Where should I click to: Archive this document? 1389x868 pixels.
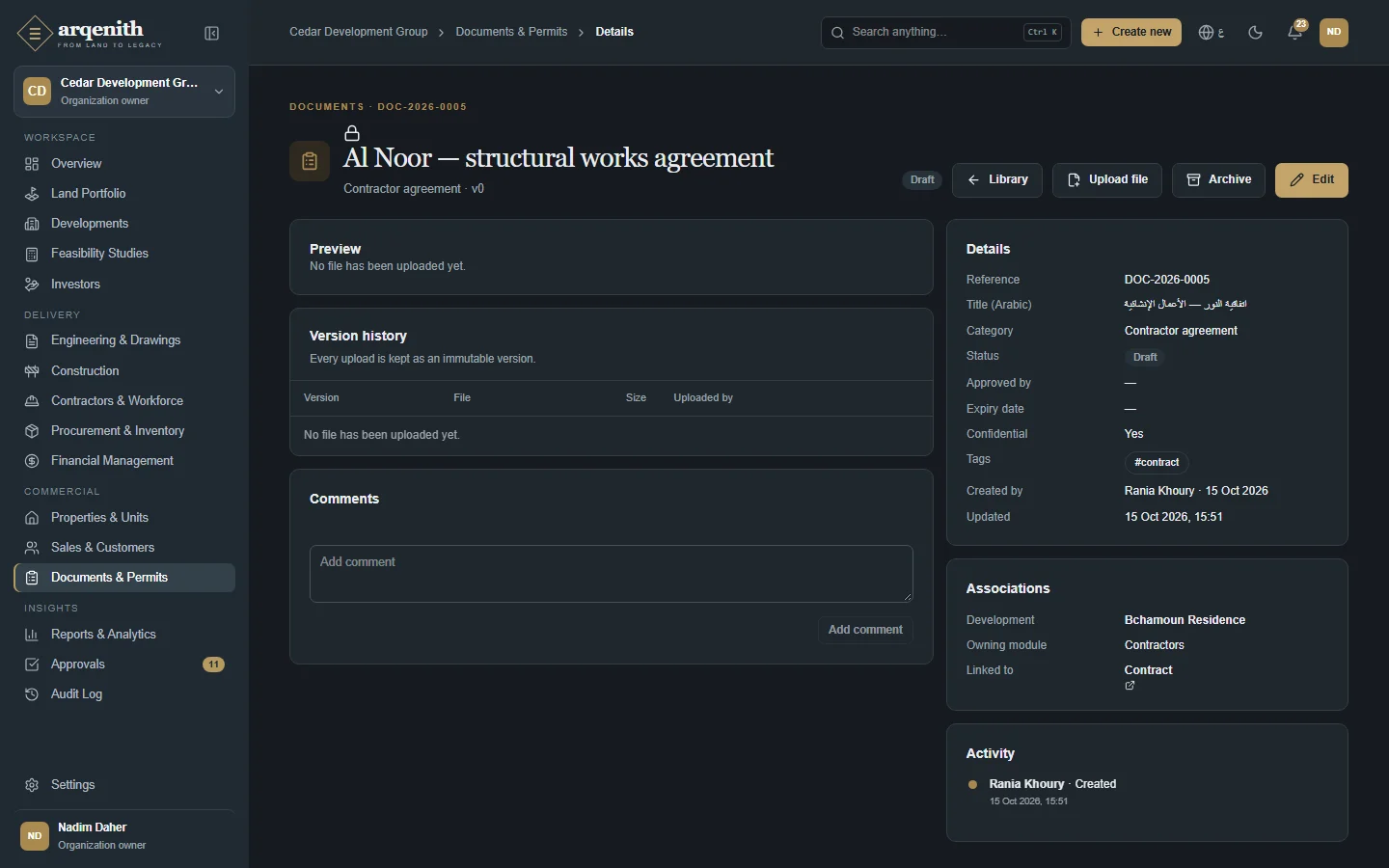pos(1218,180)
